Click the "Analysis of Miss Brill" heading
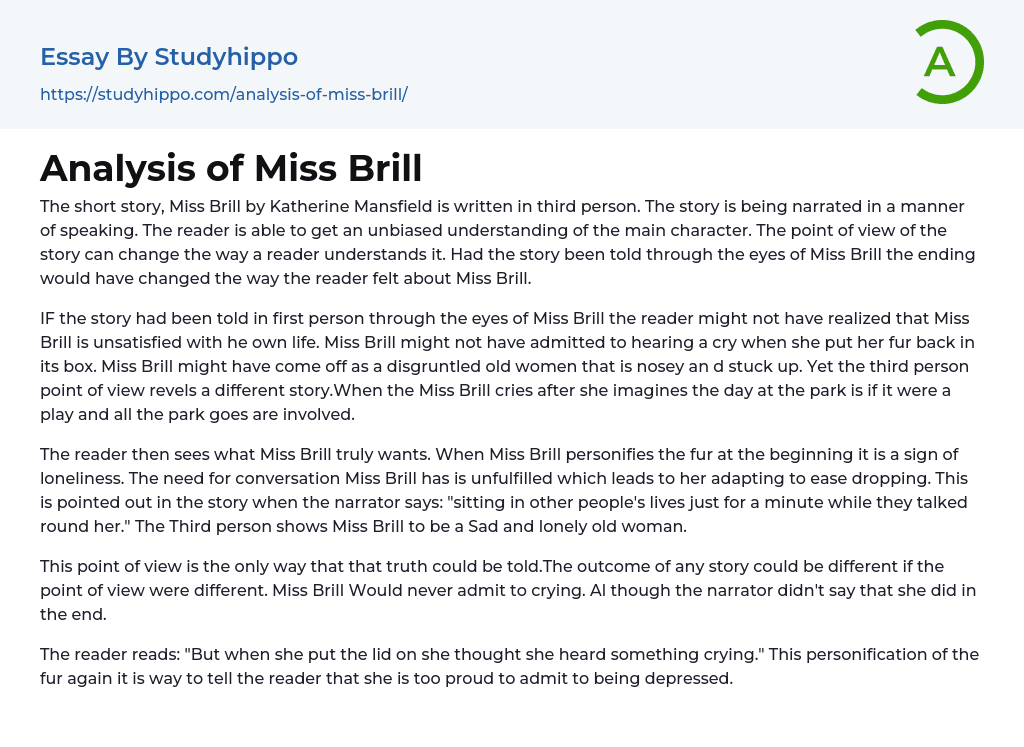Image resolution: width=1024 pixels, height=747 pixels. click(231, 168)
